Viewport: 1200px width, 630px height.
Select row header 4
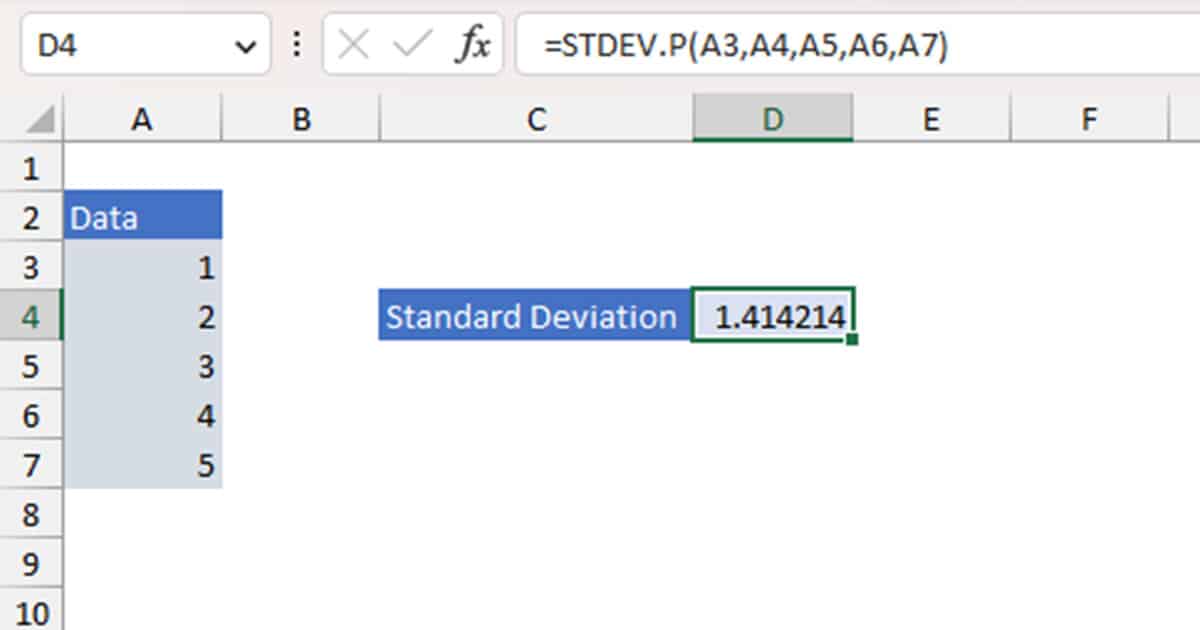32,317
